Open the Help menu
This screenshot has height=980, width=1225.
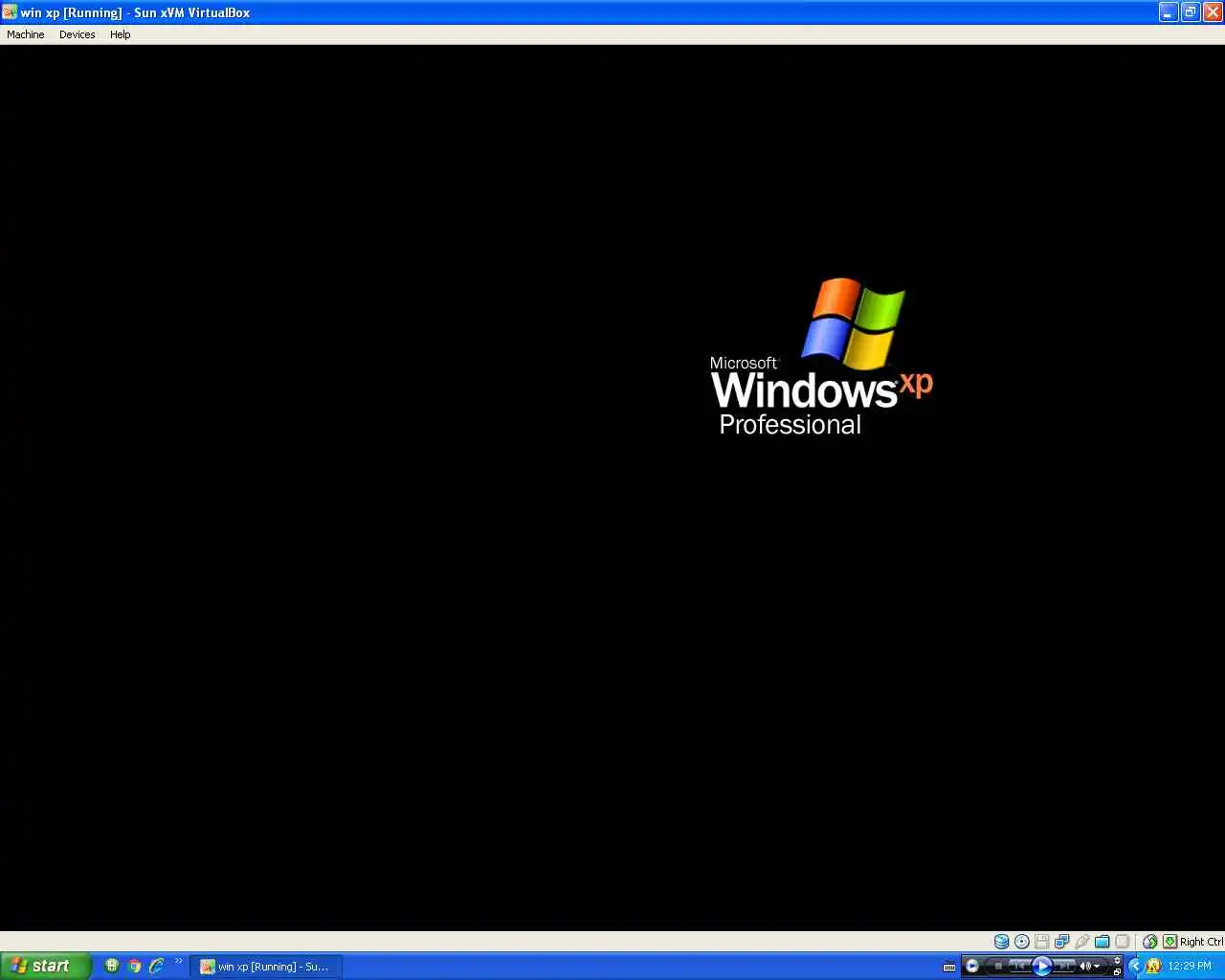point(120,34)
